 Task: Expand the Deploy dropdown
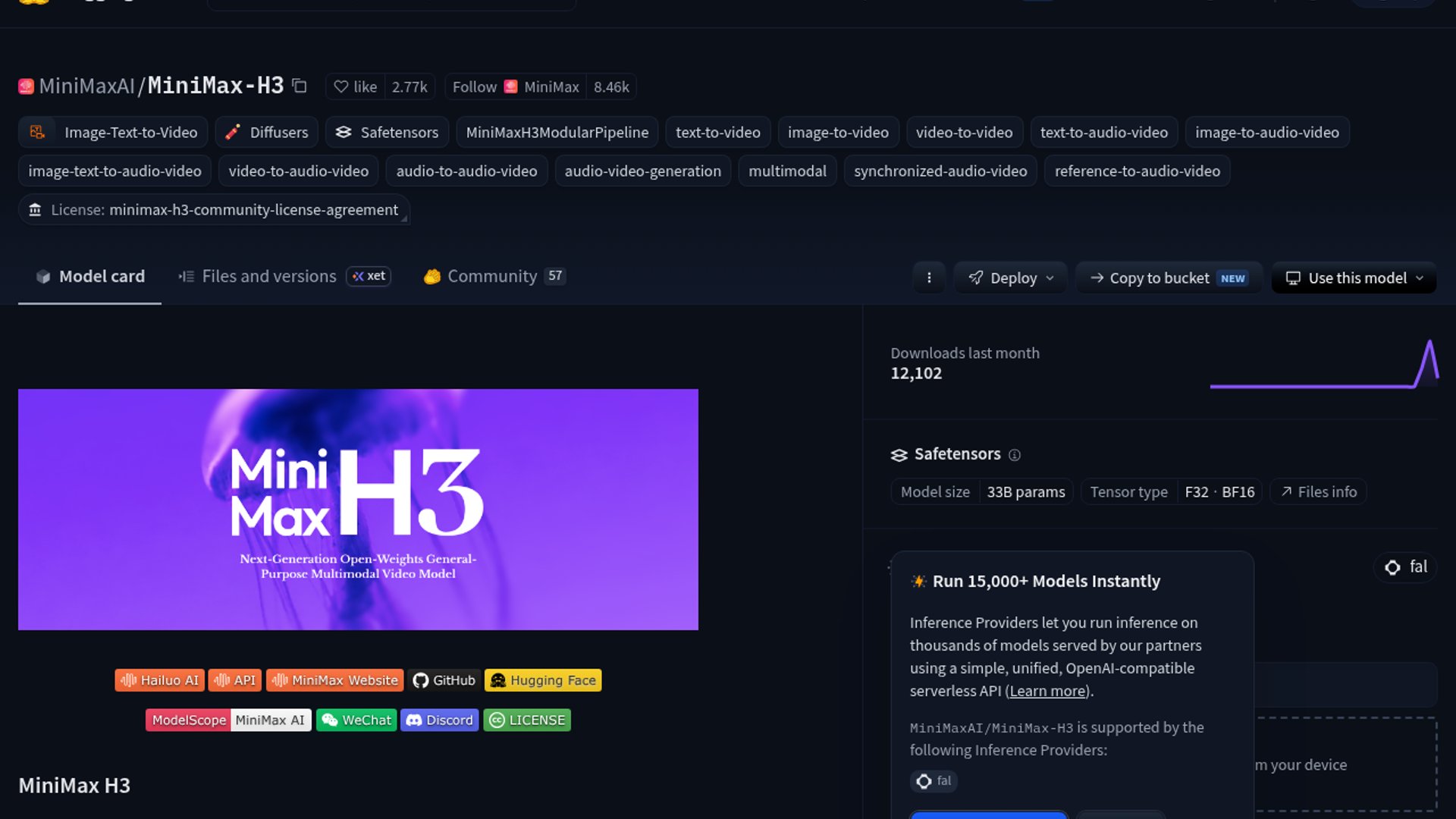1011,278
